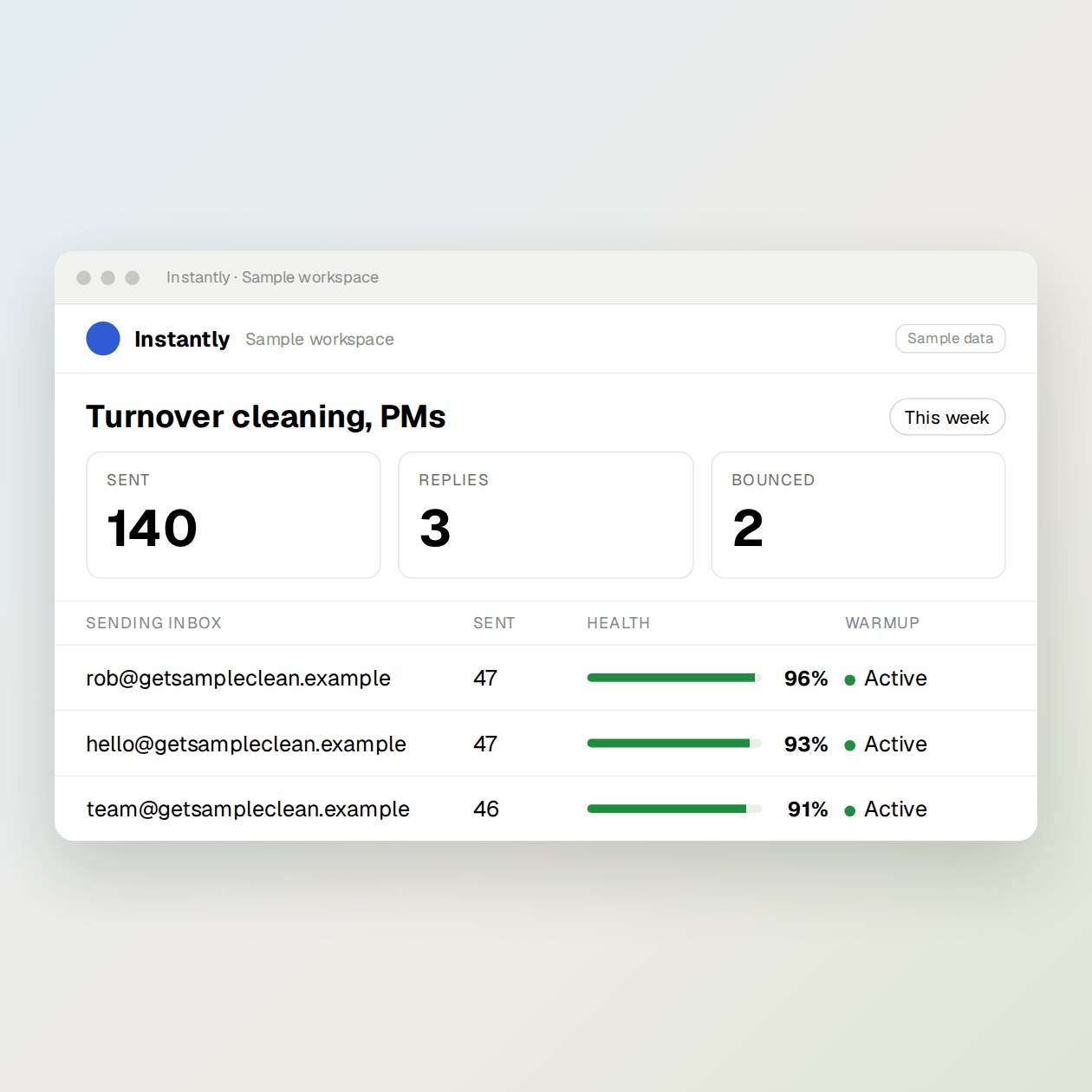Select the Replies stat card showing 3
The height and width of the screenshot is (1092, 1092).
[x=546, y=515]
